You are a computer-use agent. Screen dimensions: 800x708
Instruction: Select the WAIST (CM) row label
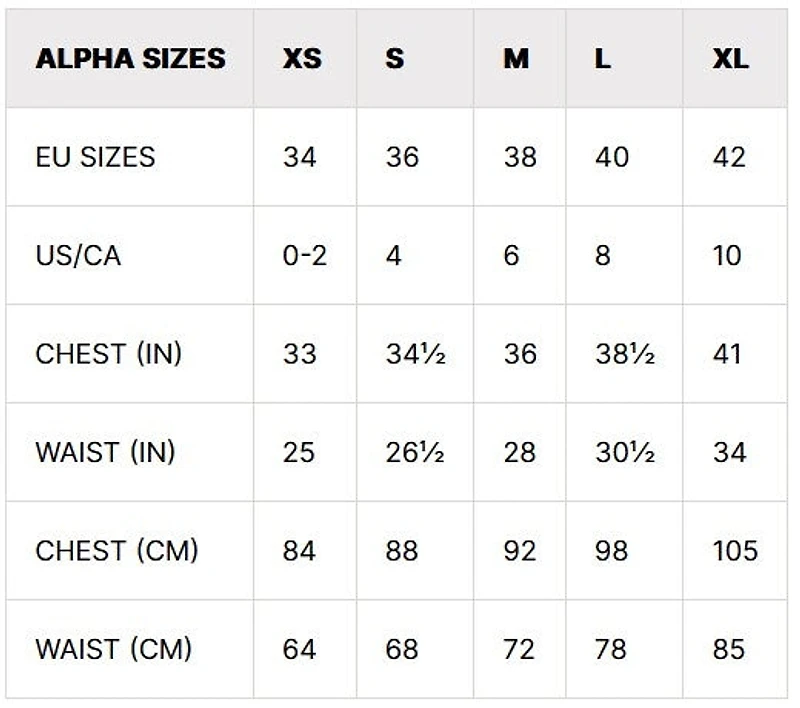click(113, 649)
